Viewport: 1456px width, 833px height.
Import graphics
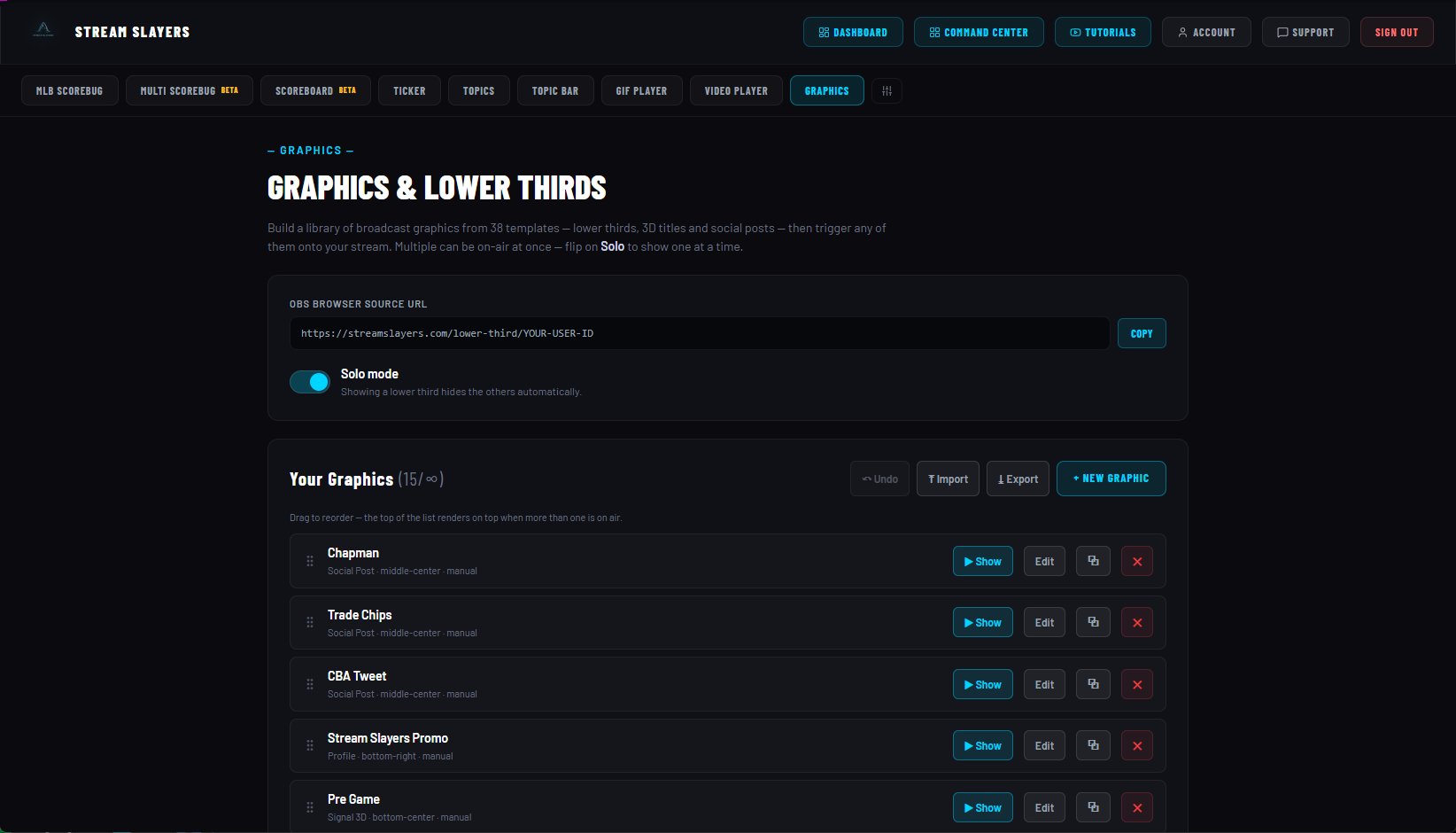coord(948,479)
